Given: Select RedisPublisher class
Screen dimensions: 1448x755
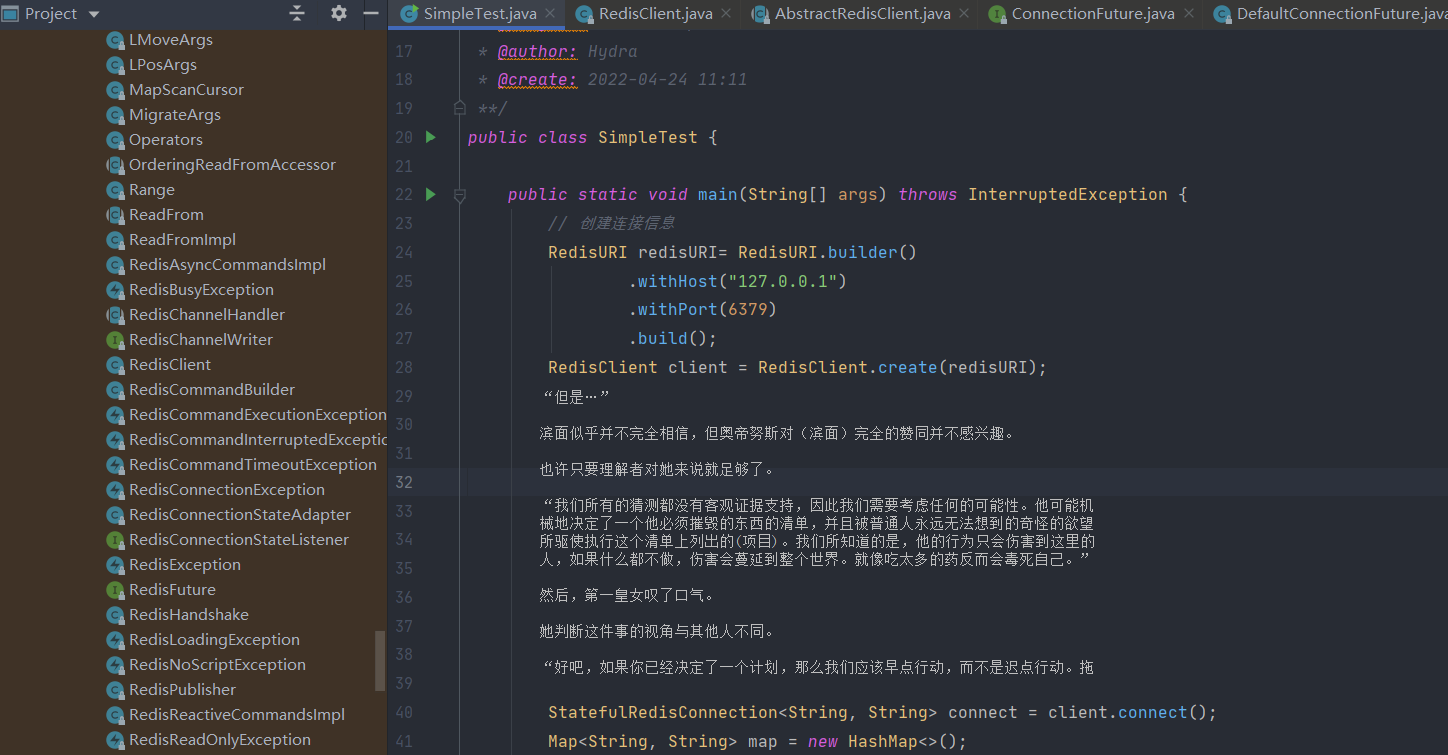Looking at the screenshot, I should 182,690.
